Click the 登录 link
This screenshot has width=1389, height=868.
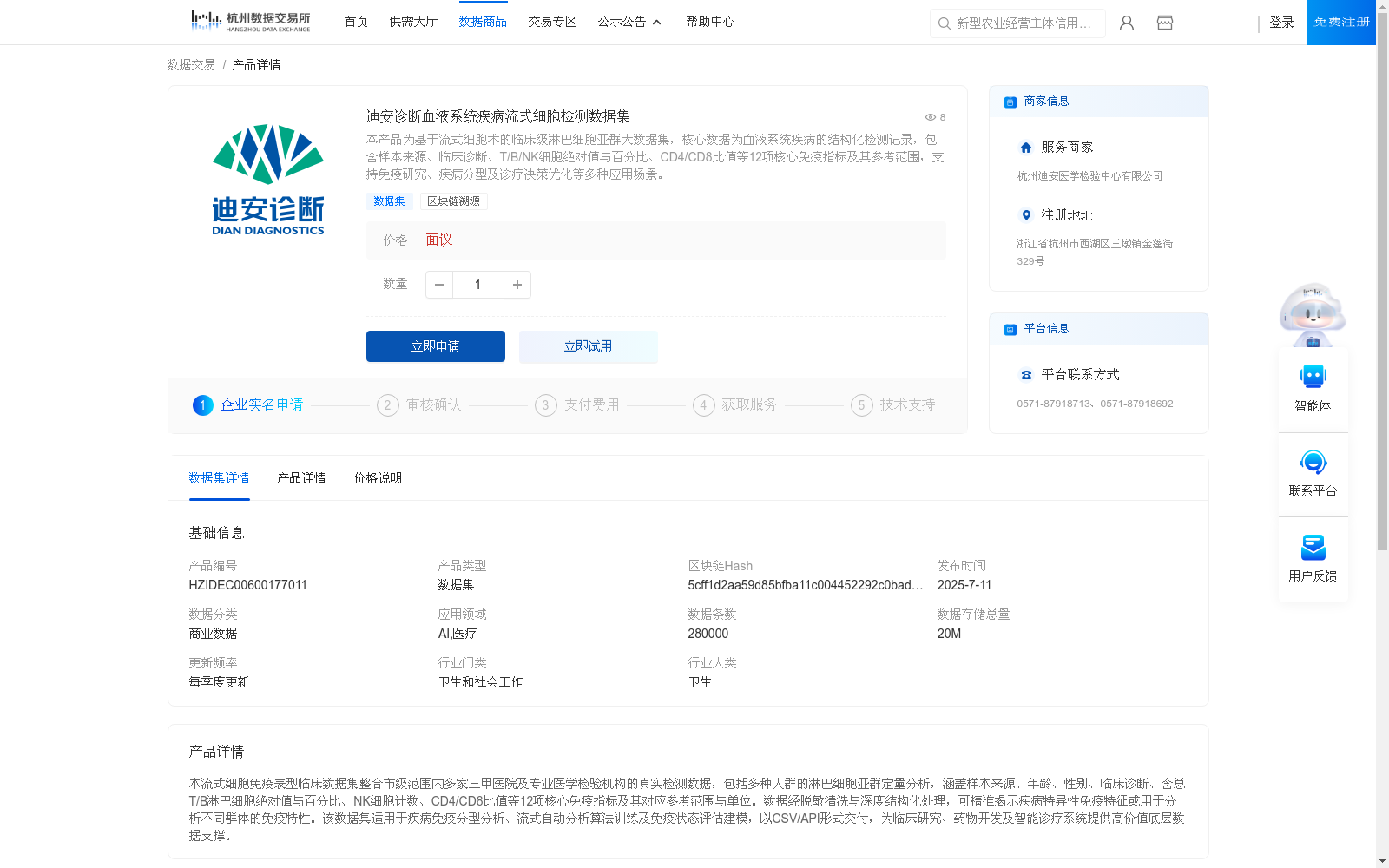[1281, 23]
